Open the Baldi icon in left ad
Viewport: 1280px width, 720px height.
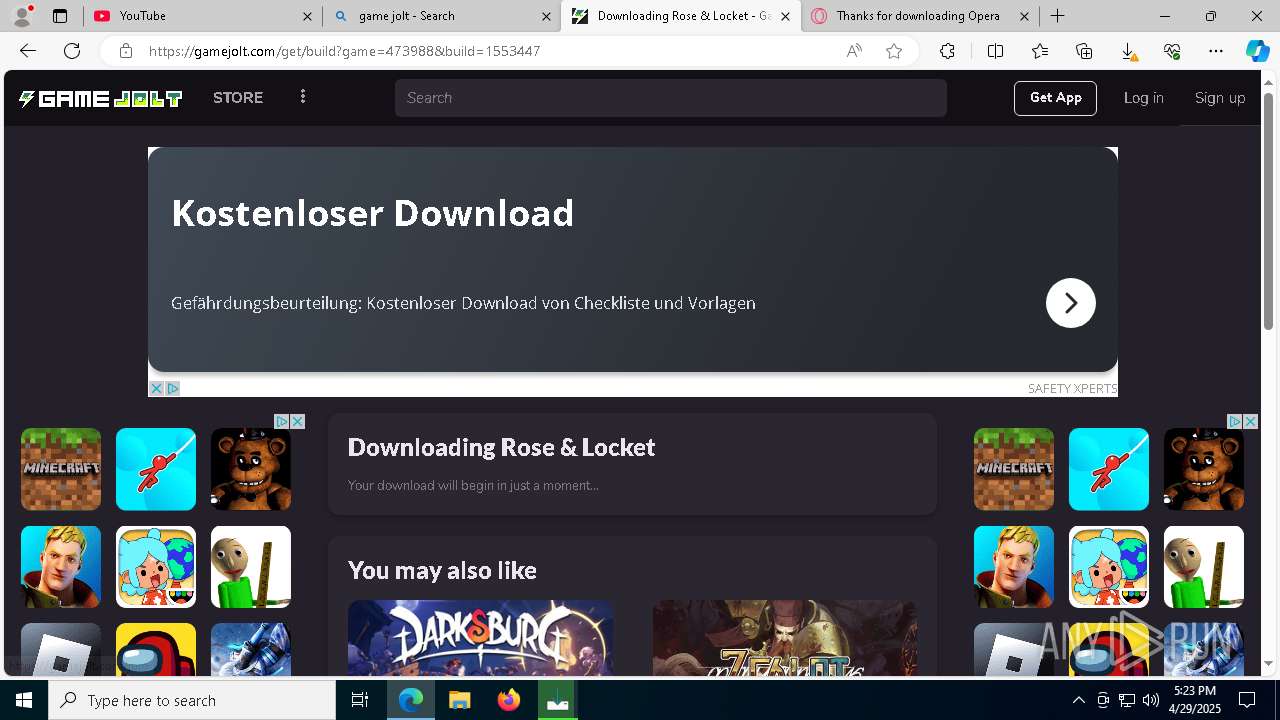(251, 567)
